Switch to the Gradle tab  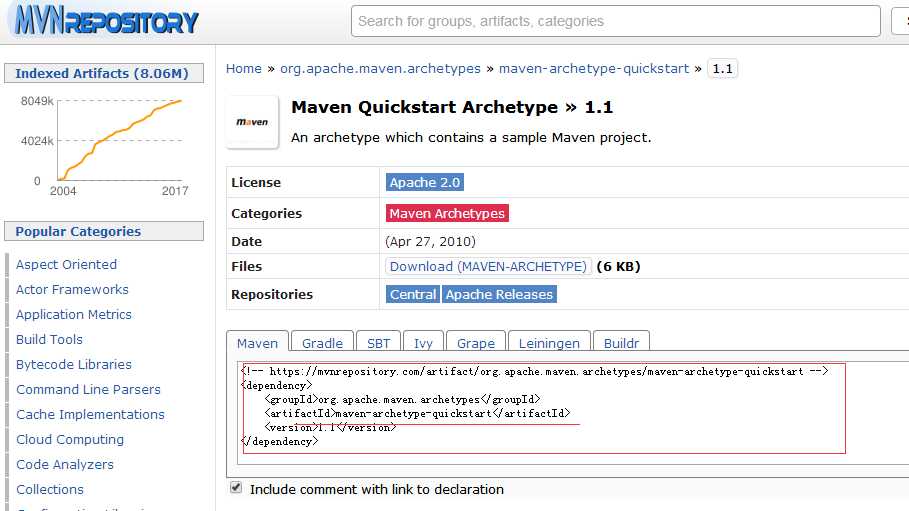[x=322, y=342]
